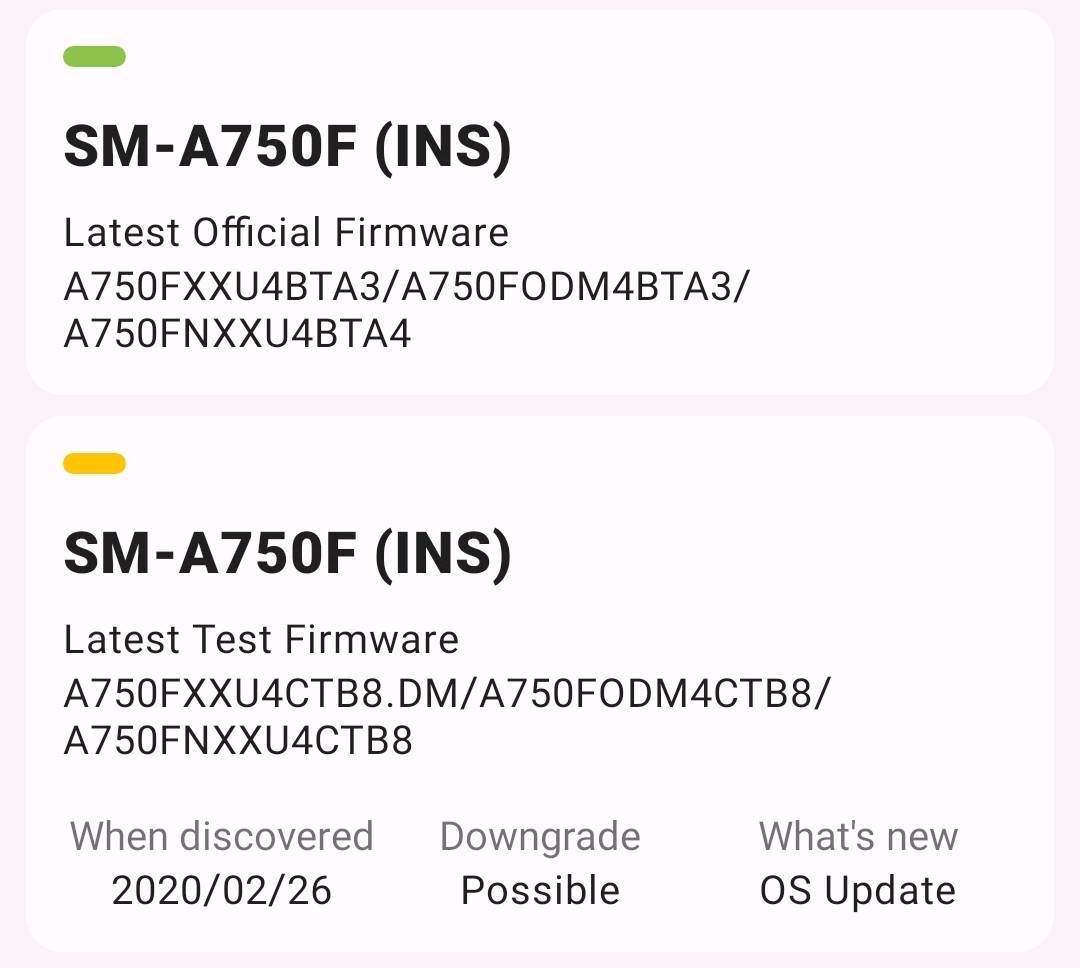
Task: Tap the Downgrade label
Action: [540, 836]
